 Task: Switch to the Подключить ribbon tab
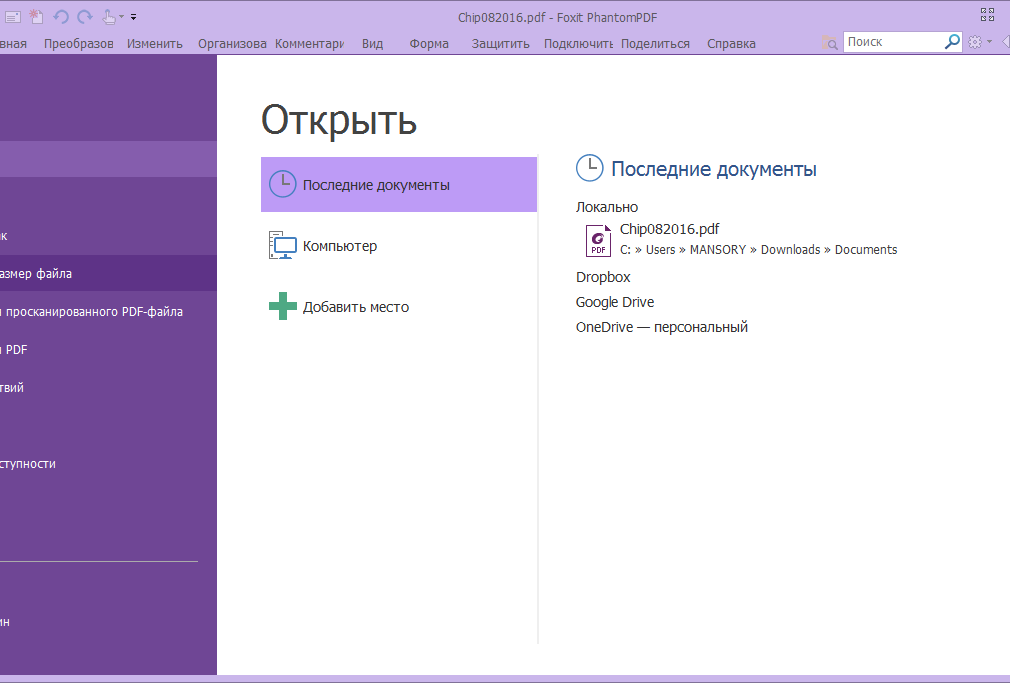pyautogui.click(x=578, y=44)
